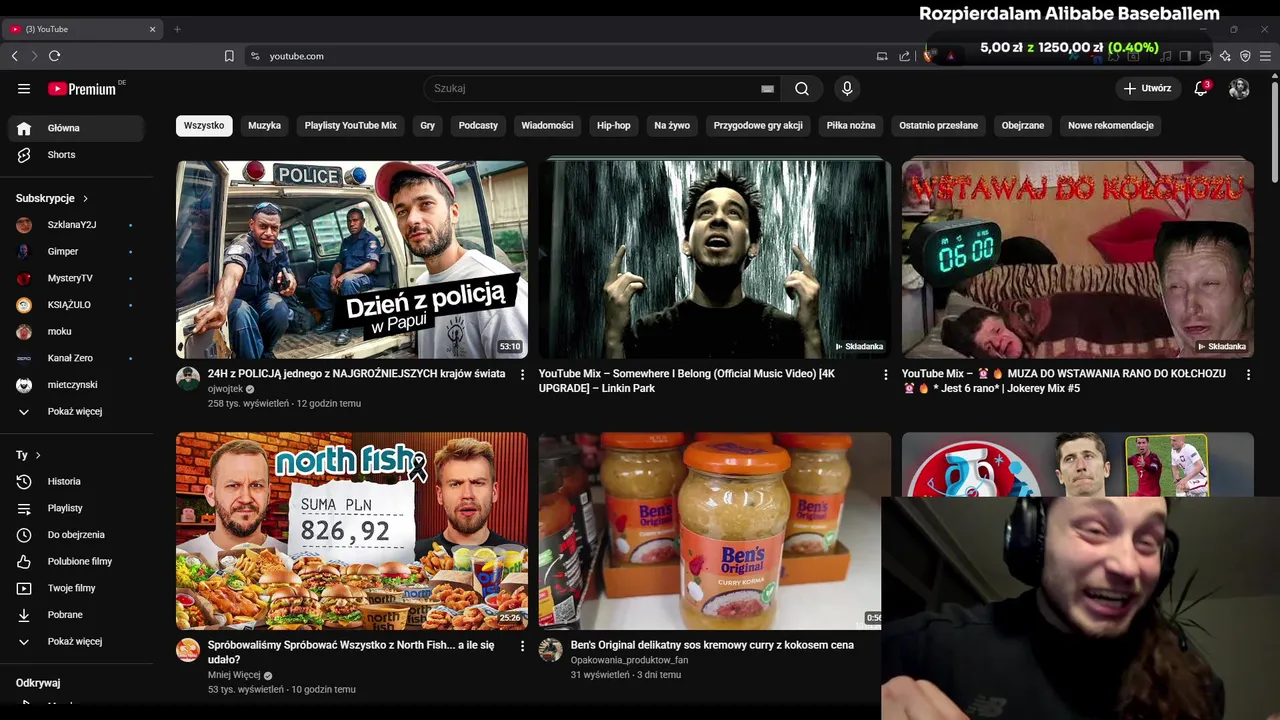Select the Piłka nożna chip
Image resolution: width=1280 pixels, height=720 pixels.
(851, 126)
